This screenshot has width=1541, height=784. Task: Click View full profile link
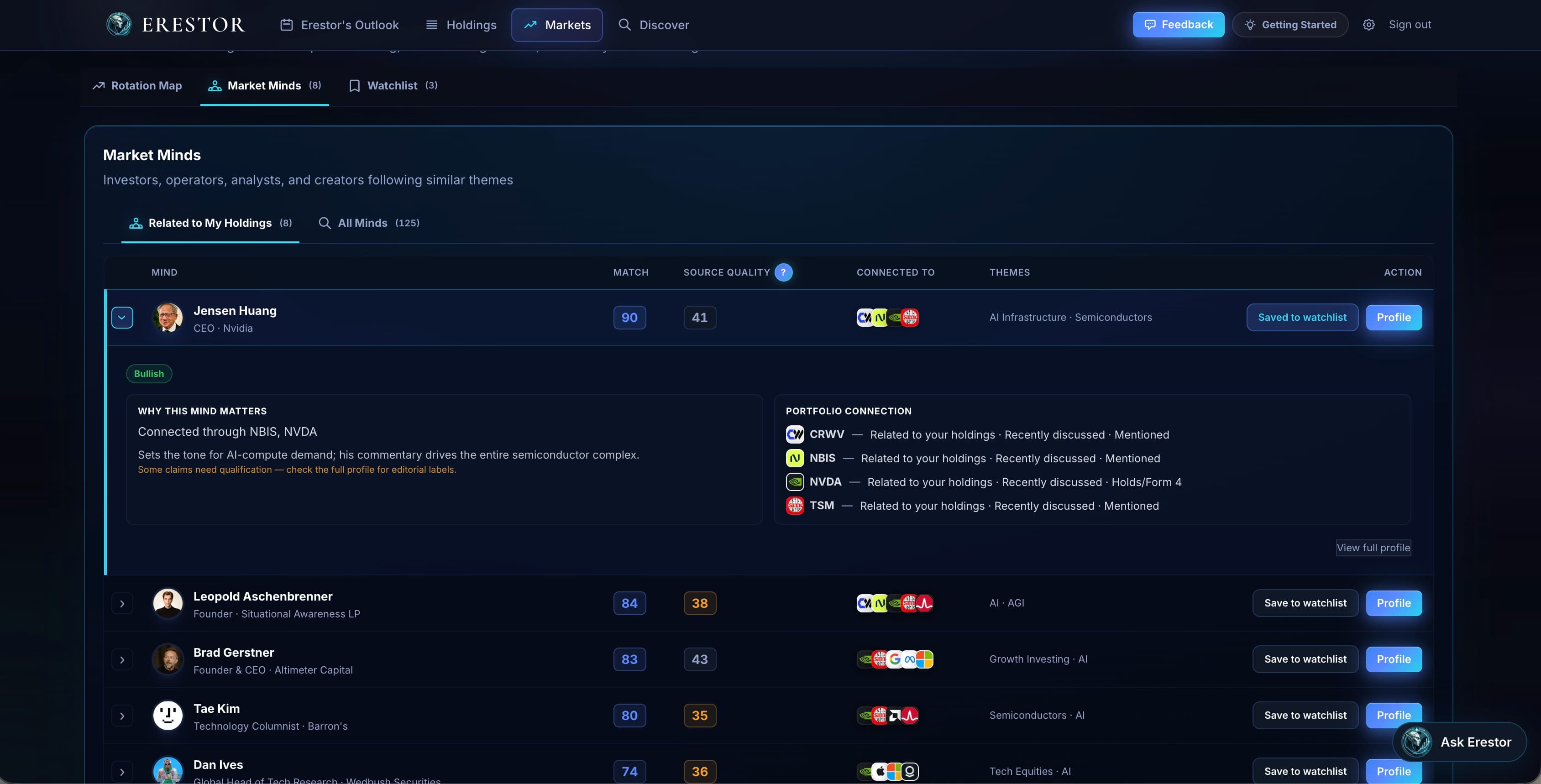click(x=1373, y=548)
